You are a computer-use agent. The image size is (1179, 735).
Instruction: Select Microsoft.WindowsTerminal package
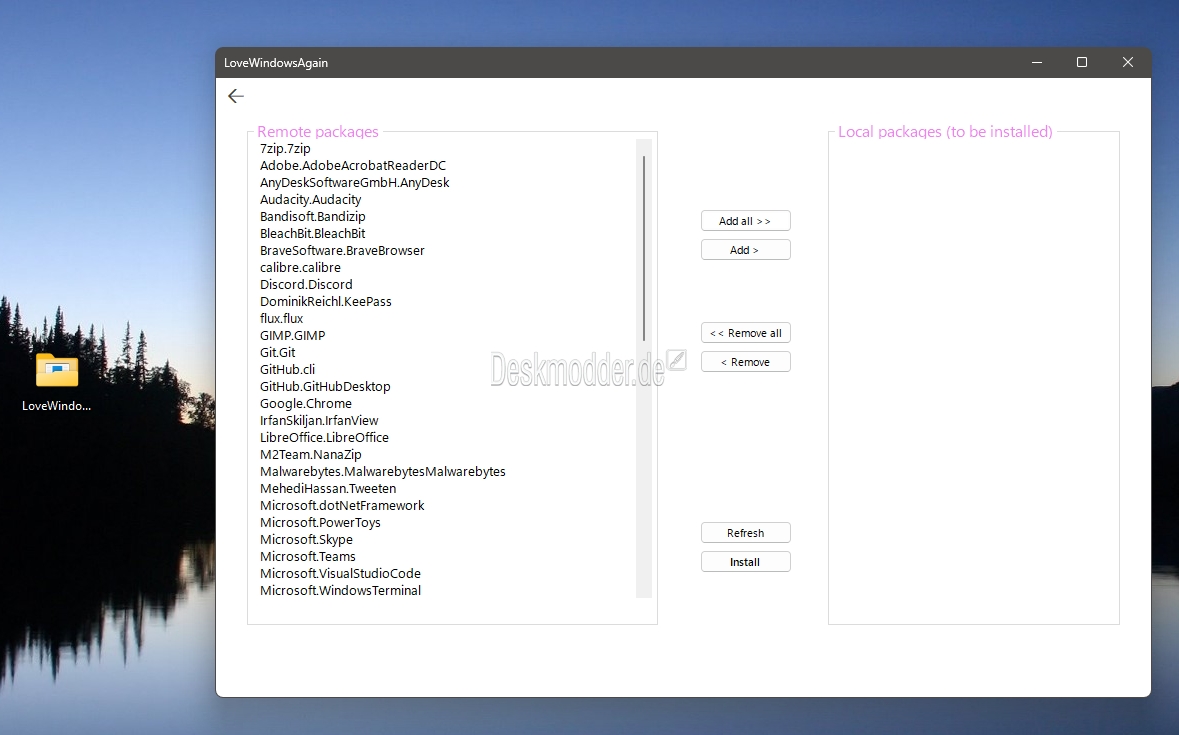pos(340,591)
